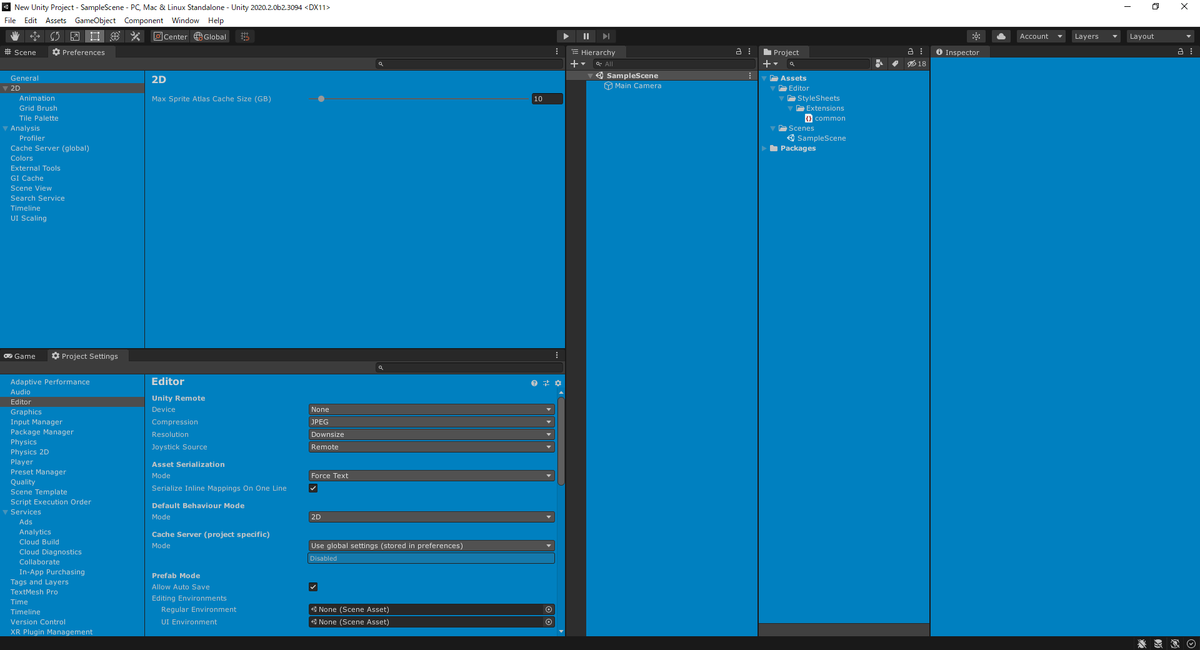1200x650 pixels.
Task: Switch to the Game tab
Action: [21, 356]
